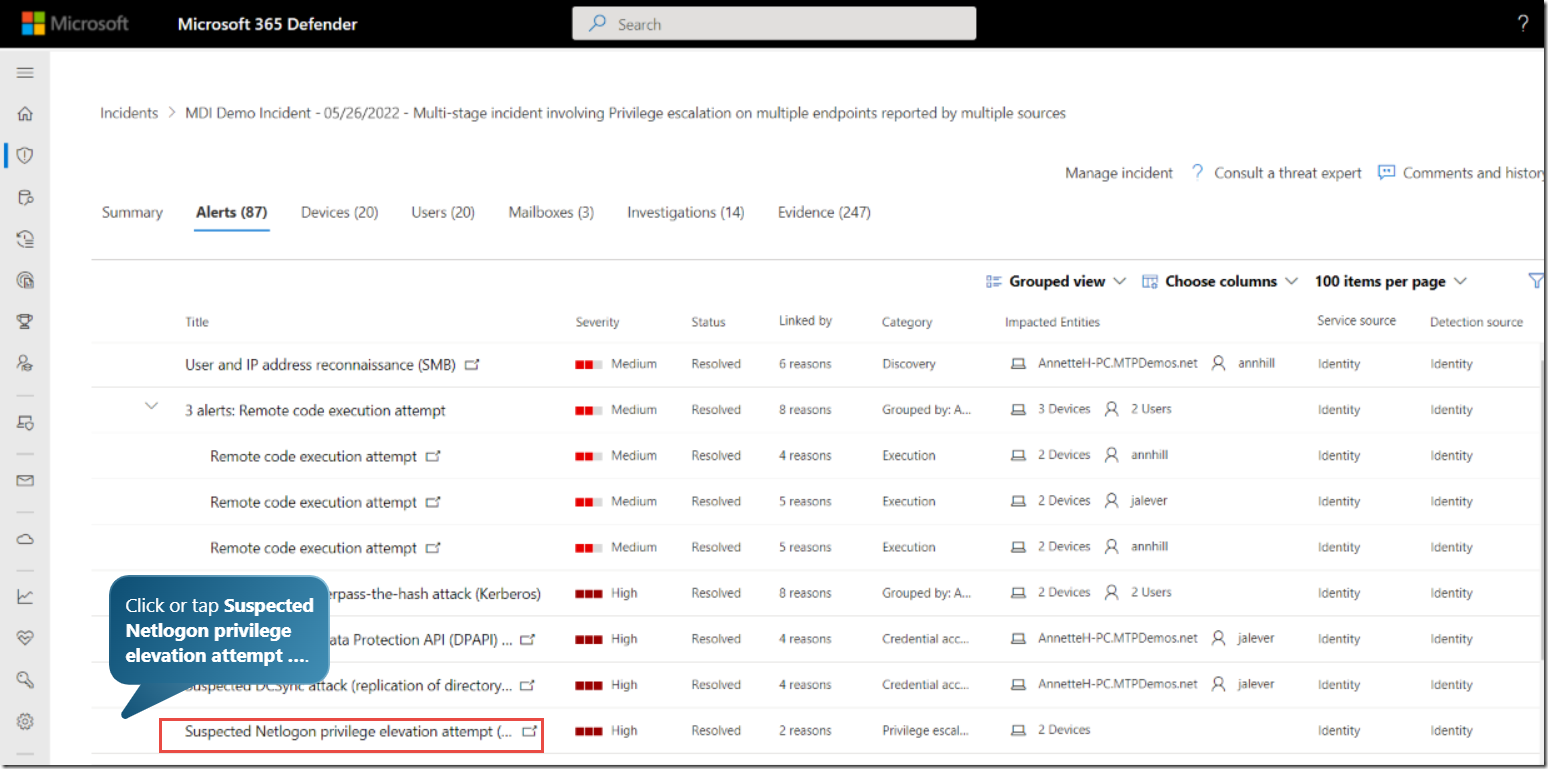Open Comments and history

1461,173
